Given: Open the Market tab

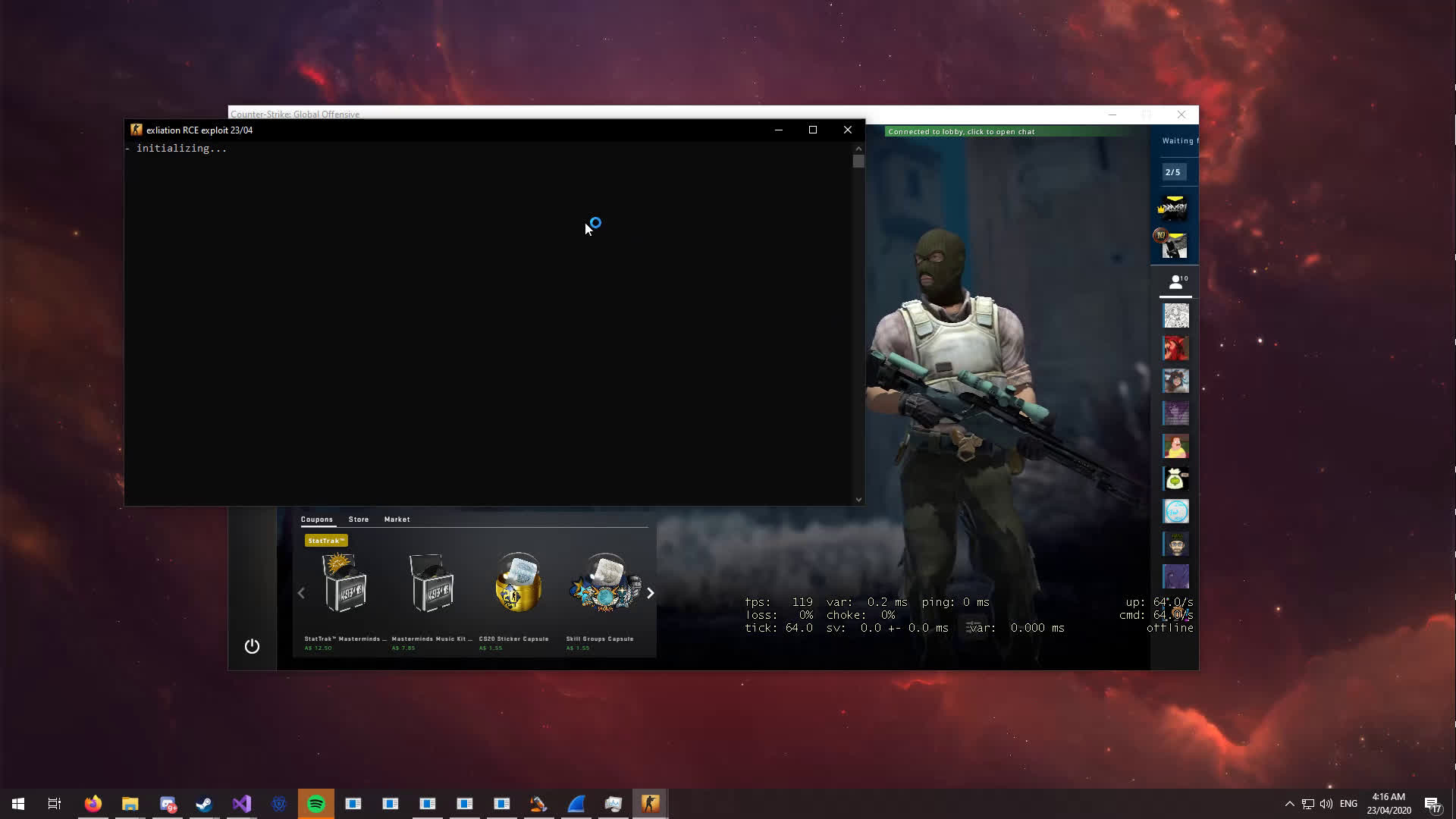Looking at the screenshot, I should coord(397,519).
